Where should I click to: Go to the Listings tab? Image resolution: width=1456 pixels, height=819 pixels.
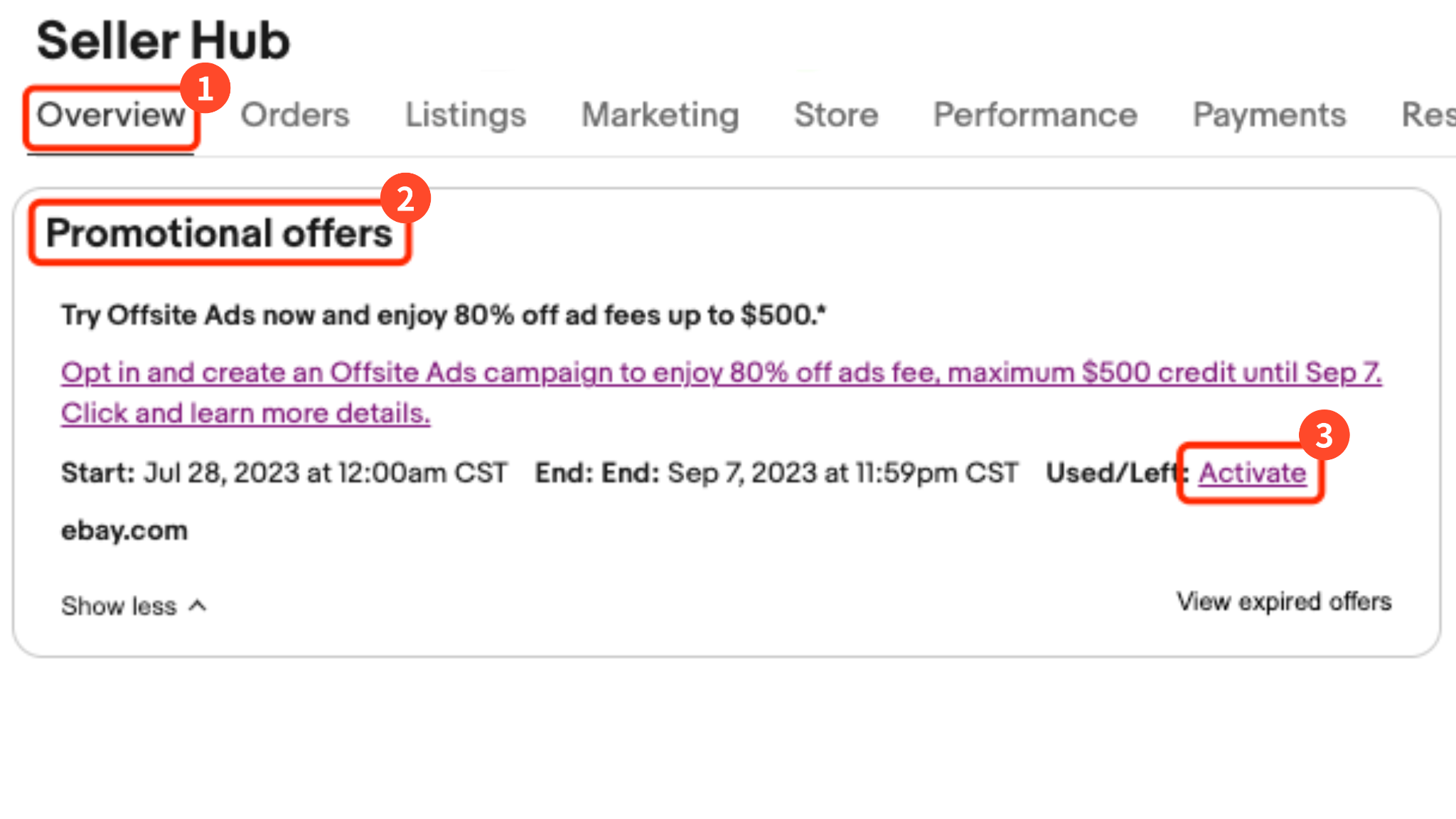466,115
